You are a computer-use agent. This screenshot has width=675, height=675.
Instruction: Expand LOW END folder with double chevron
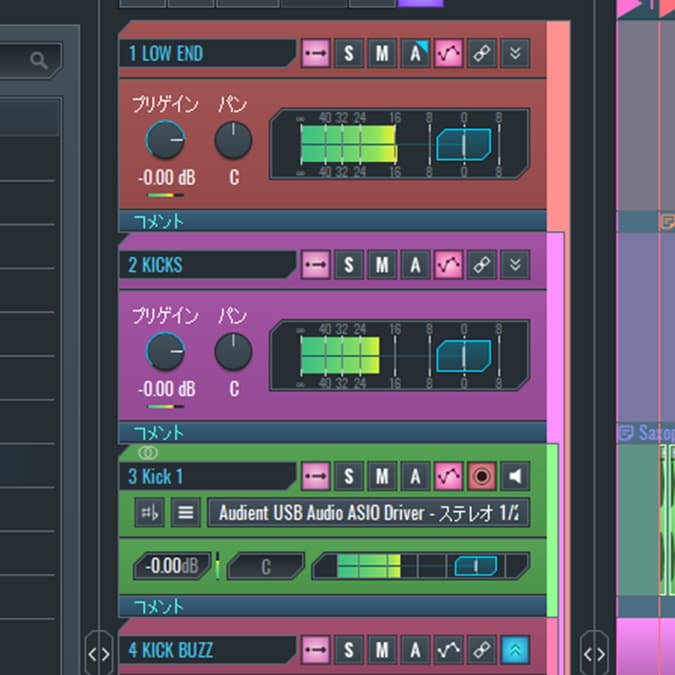pyautogui.click(x=515, y=53)
